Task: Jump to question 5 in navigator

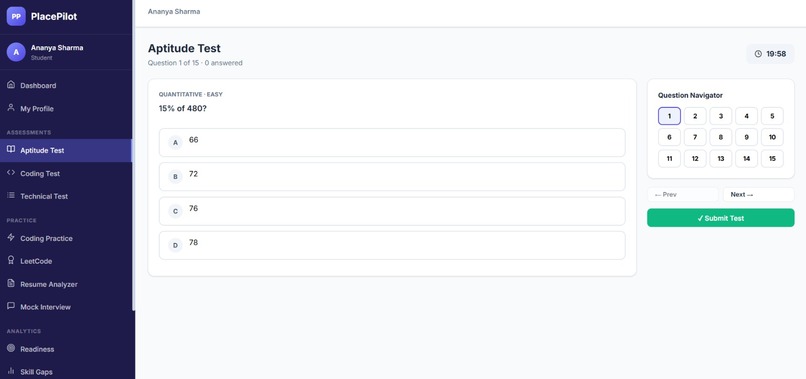Action: point(772,116)
